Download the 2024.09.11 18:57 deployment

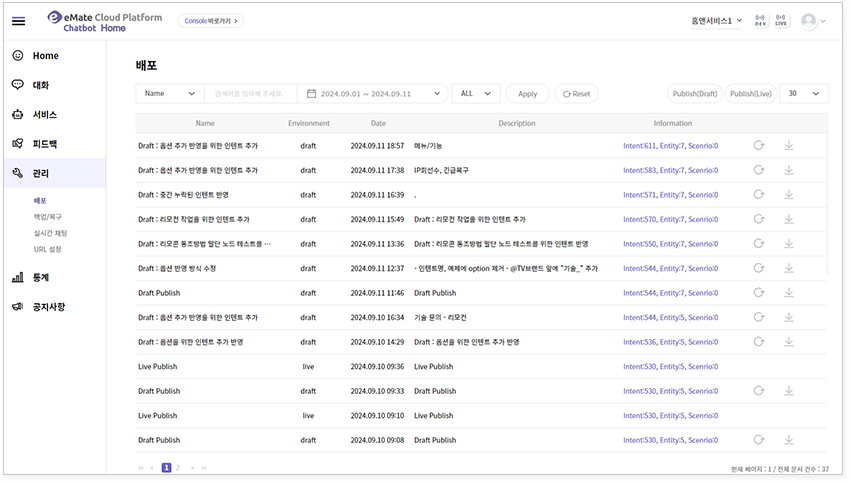coord(789,145)
